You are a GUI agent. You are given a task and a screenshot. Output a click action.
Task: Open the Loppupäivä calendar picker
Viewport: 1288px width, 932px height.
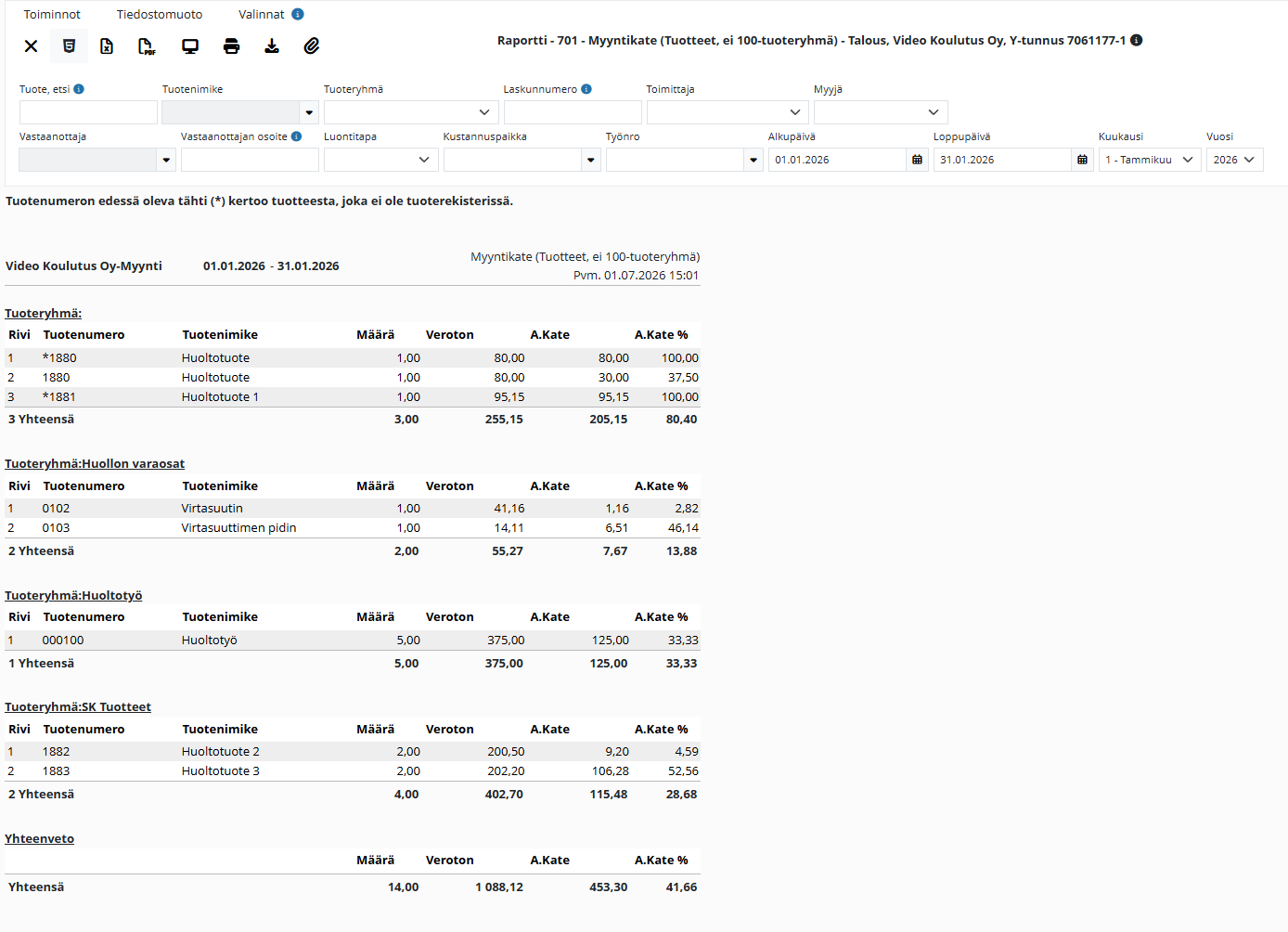pos(1082,160)
